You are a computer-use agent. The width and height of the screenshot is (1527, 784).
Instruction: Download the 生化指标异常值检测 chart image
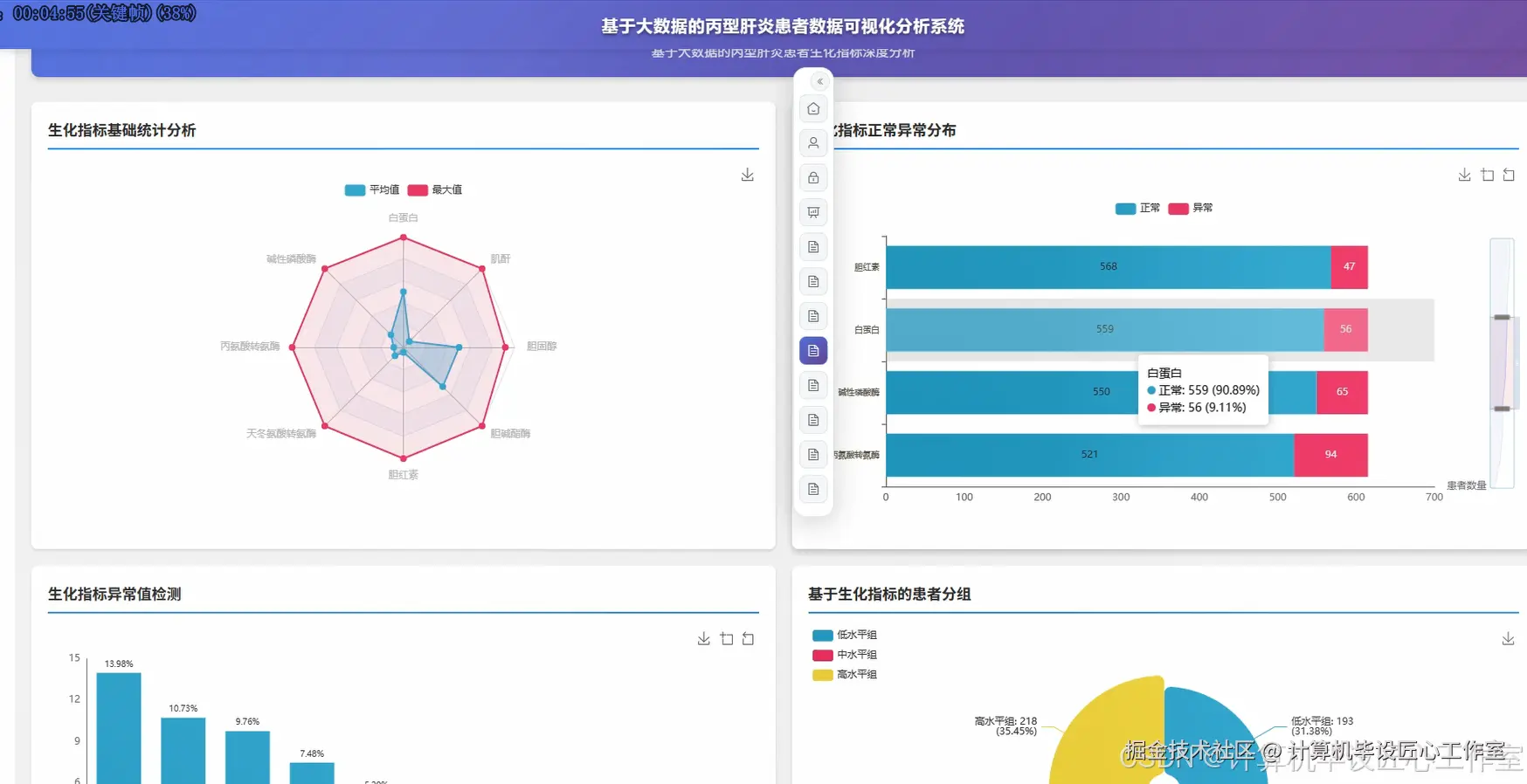coord(704,639)
